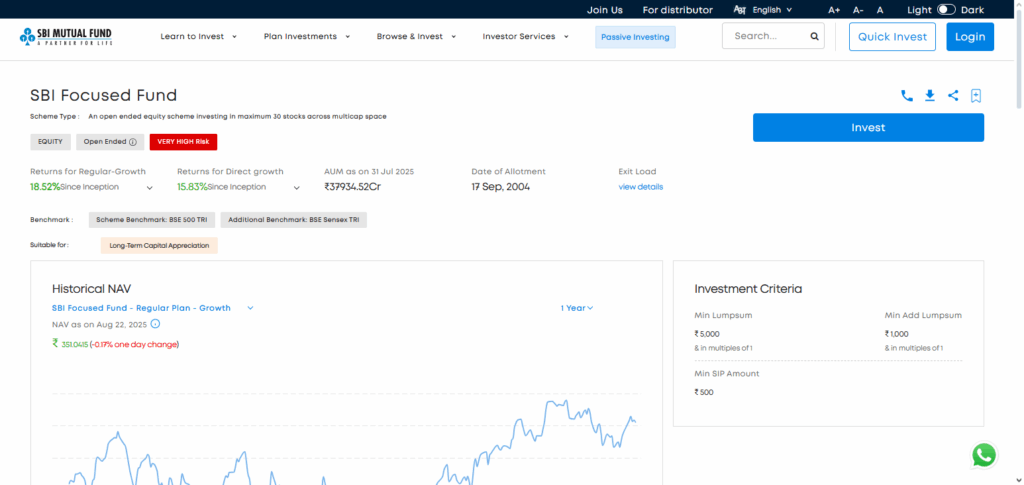Click the SBI Focused Fund heading

(x=103, y=95)
